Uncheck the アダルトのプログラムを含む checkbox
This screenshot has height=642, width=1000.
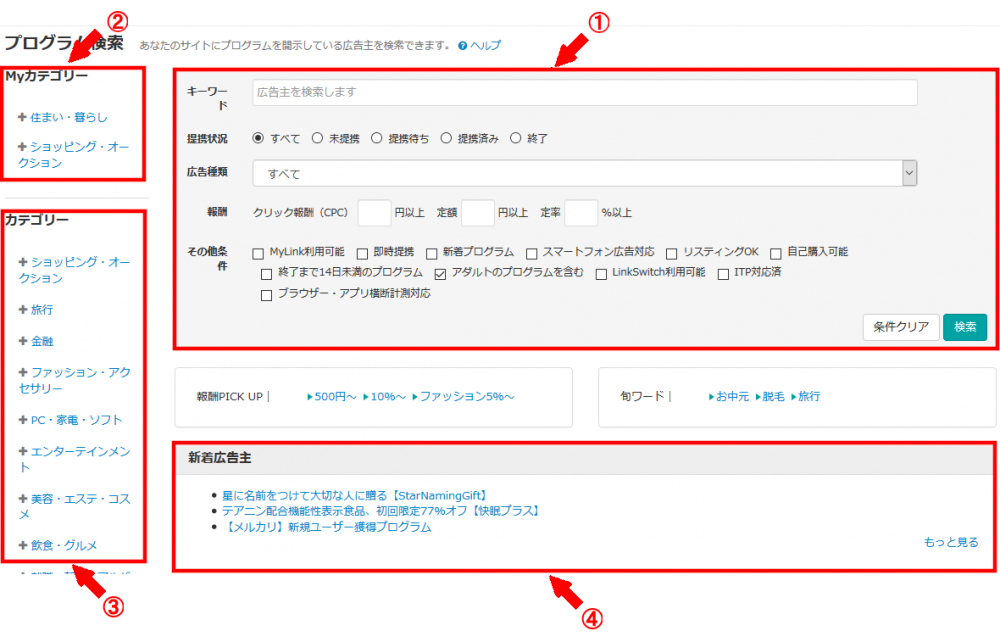tap(440, 274)
